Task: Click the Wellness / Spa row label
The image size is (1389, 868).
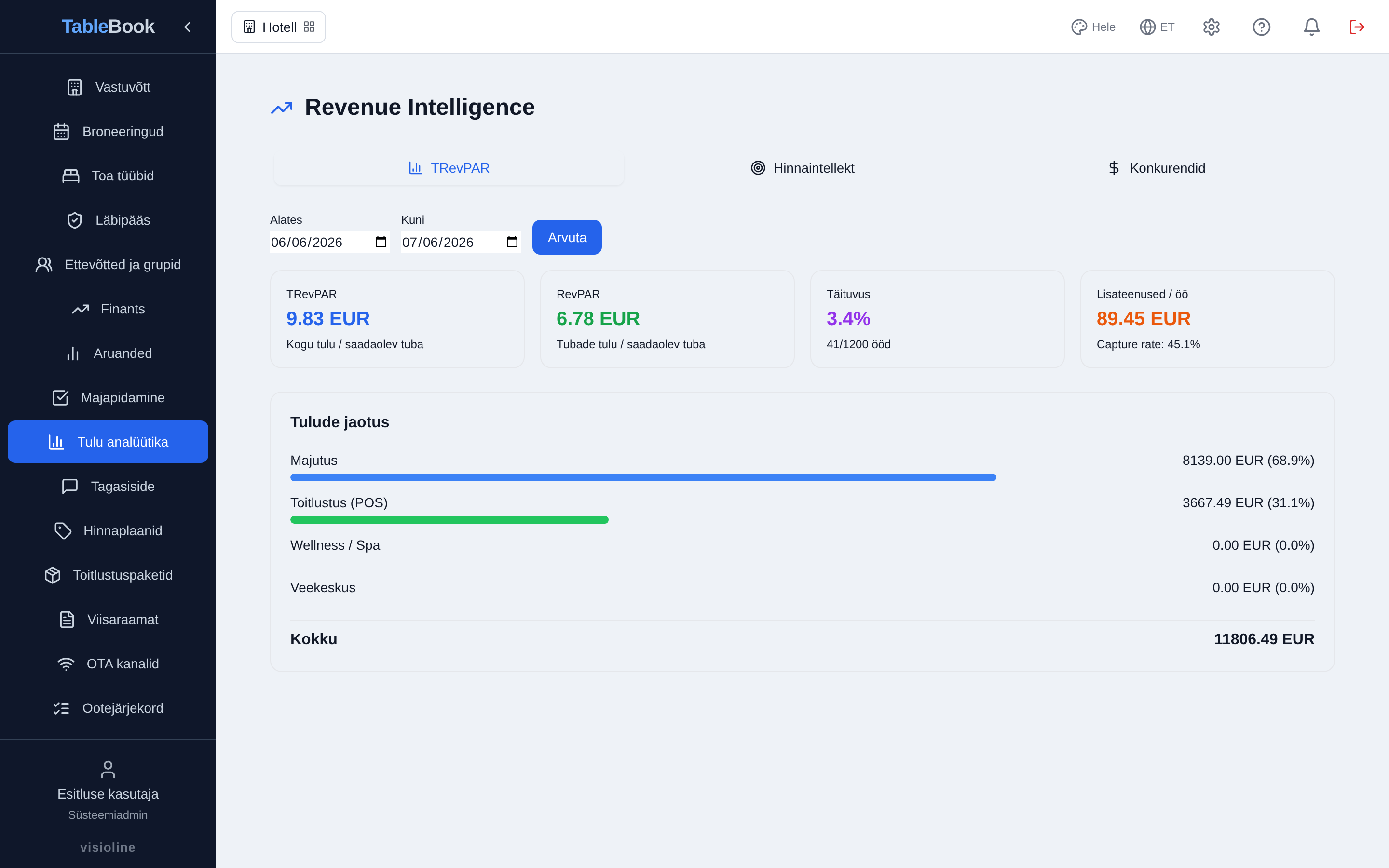Action: click(x=335, y=545)
